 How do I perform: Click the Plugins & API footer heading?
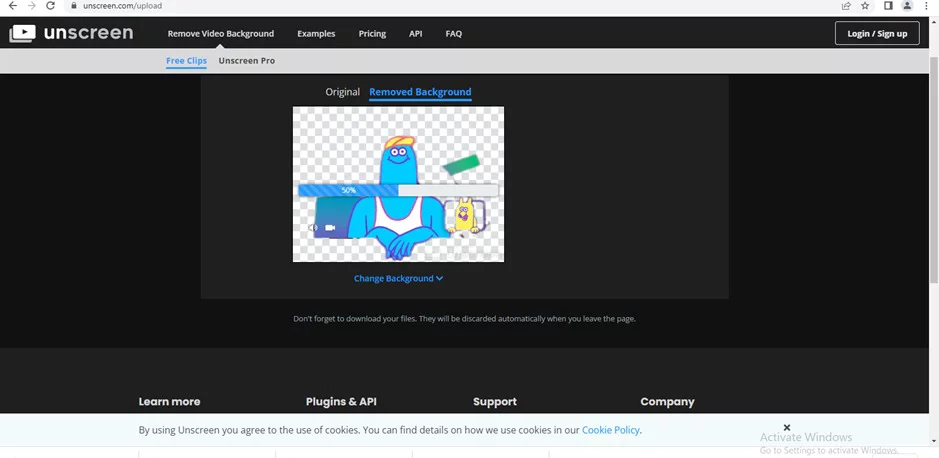point(341,402)
